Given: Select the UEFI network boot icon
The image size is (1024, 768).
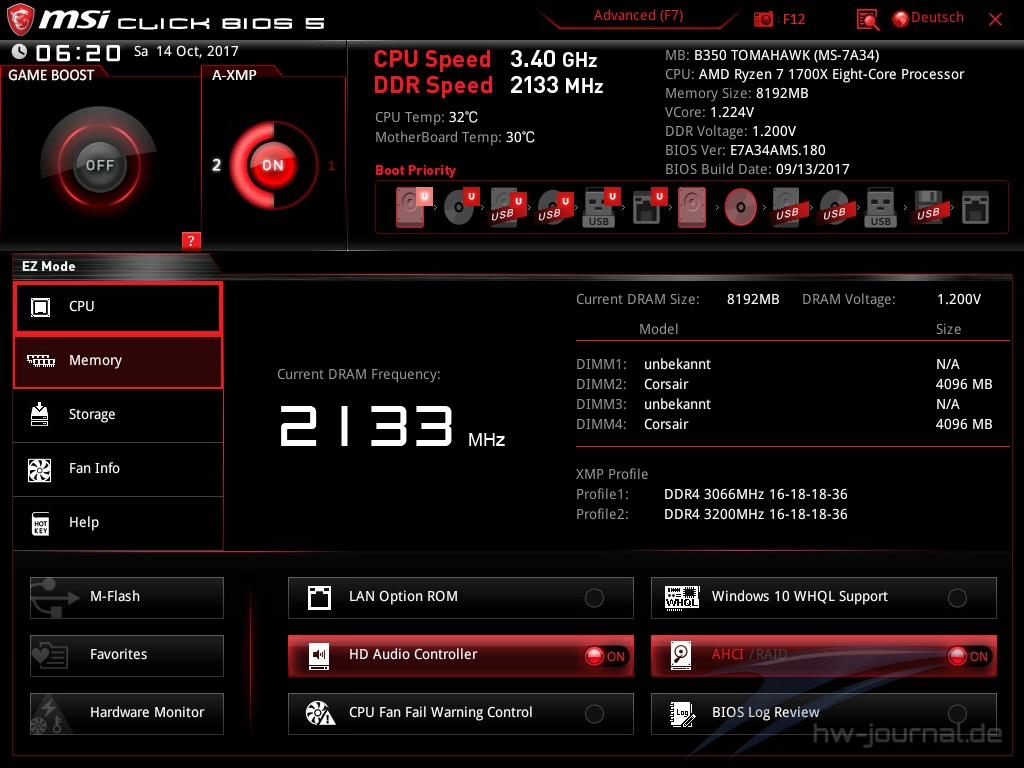Looking at the screenshot, I should (648, 208).
